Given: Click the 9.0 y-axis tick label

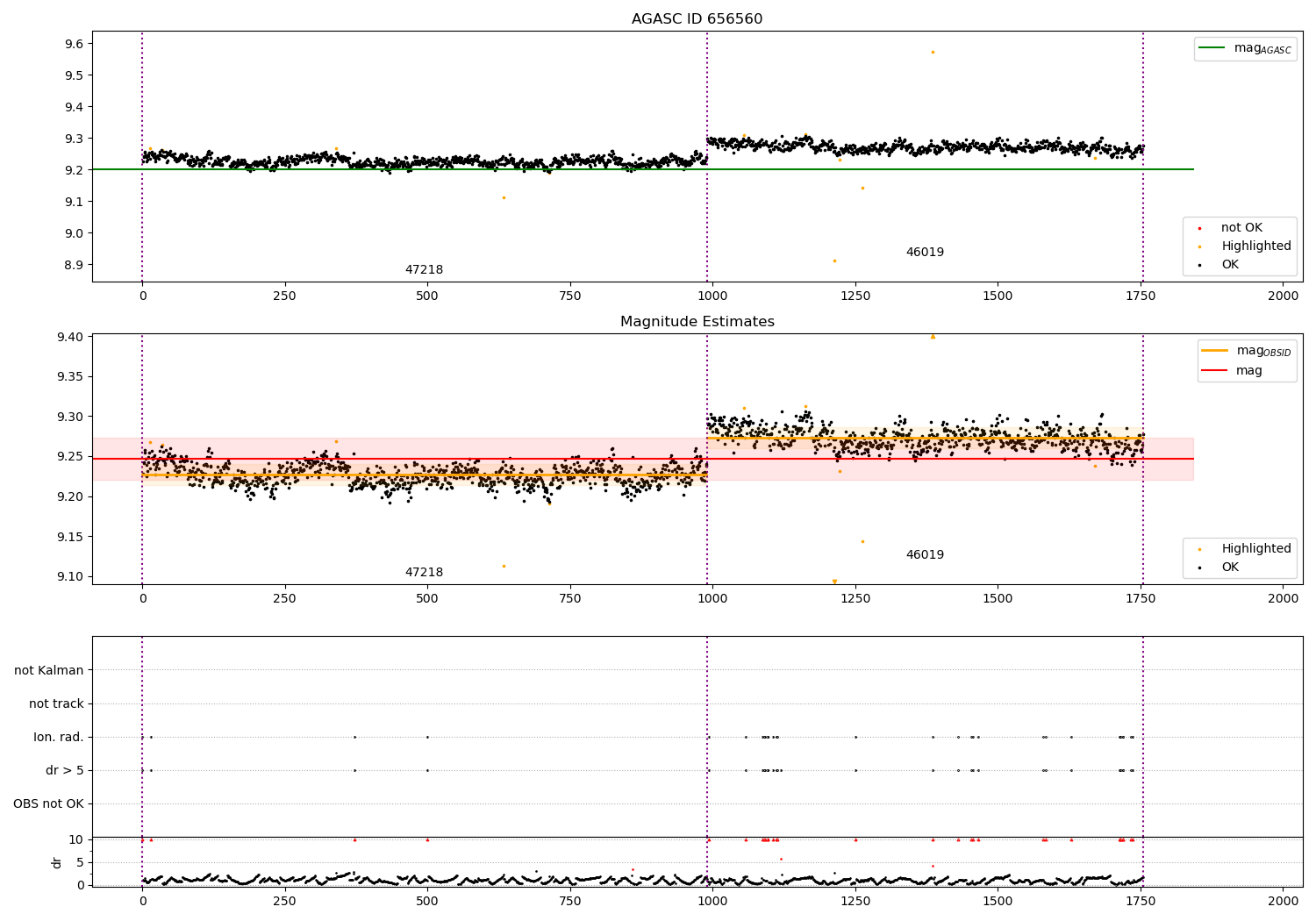Looking at the screenshot, I should 75,233.
